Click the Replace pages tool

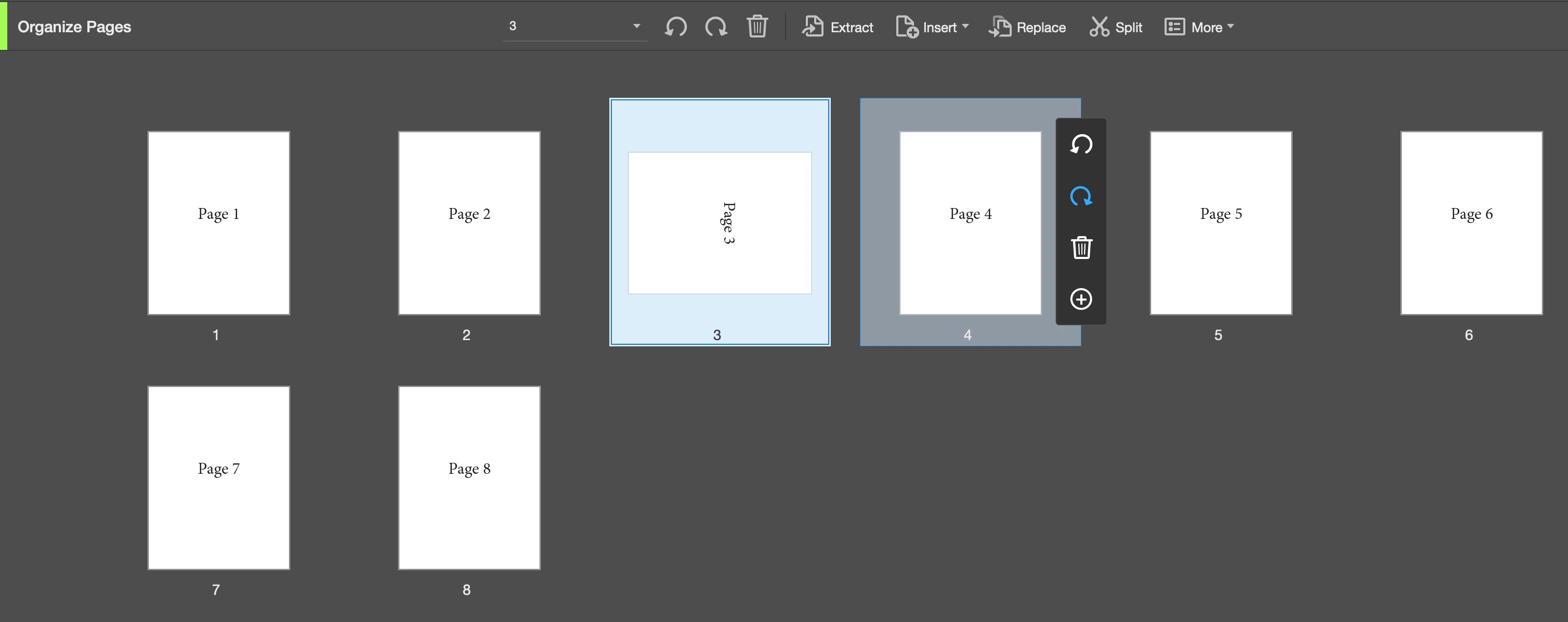click(1027, 28)
